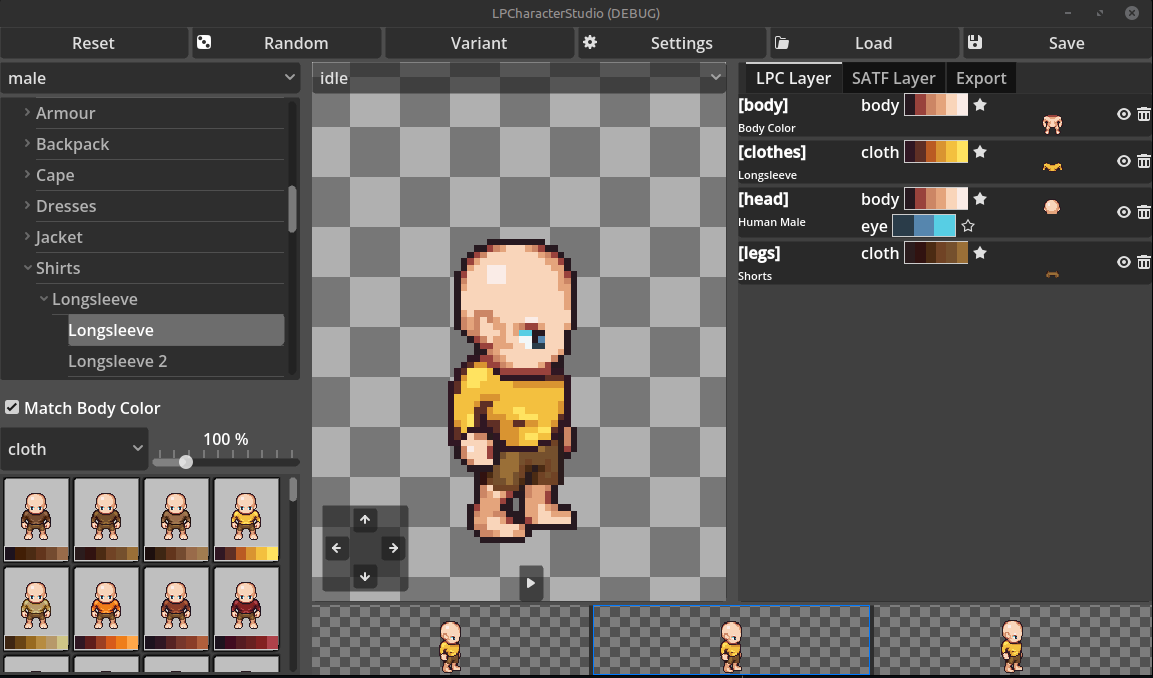Click the star beside legs cloth palette
The height and width of the screenshot is (678, 1153).
[x=979, y=253]
